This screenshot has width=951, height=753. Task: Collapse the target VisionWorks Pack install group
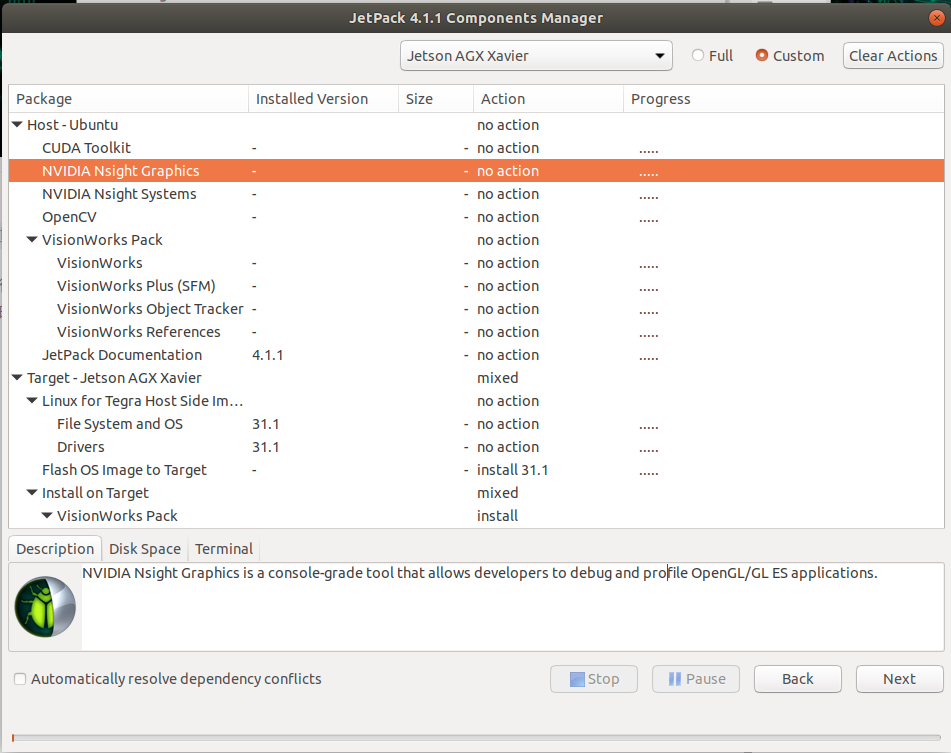(x=47, y=516)
